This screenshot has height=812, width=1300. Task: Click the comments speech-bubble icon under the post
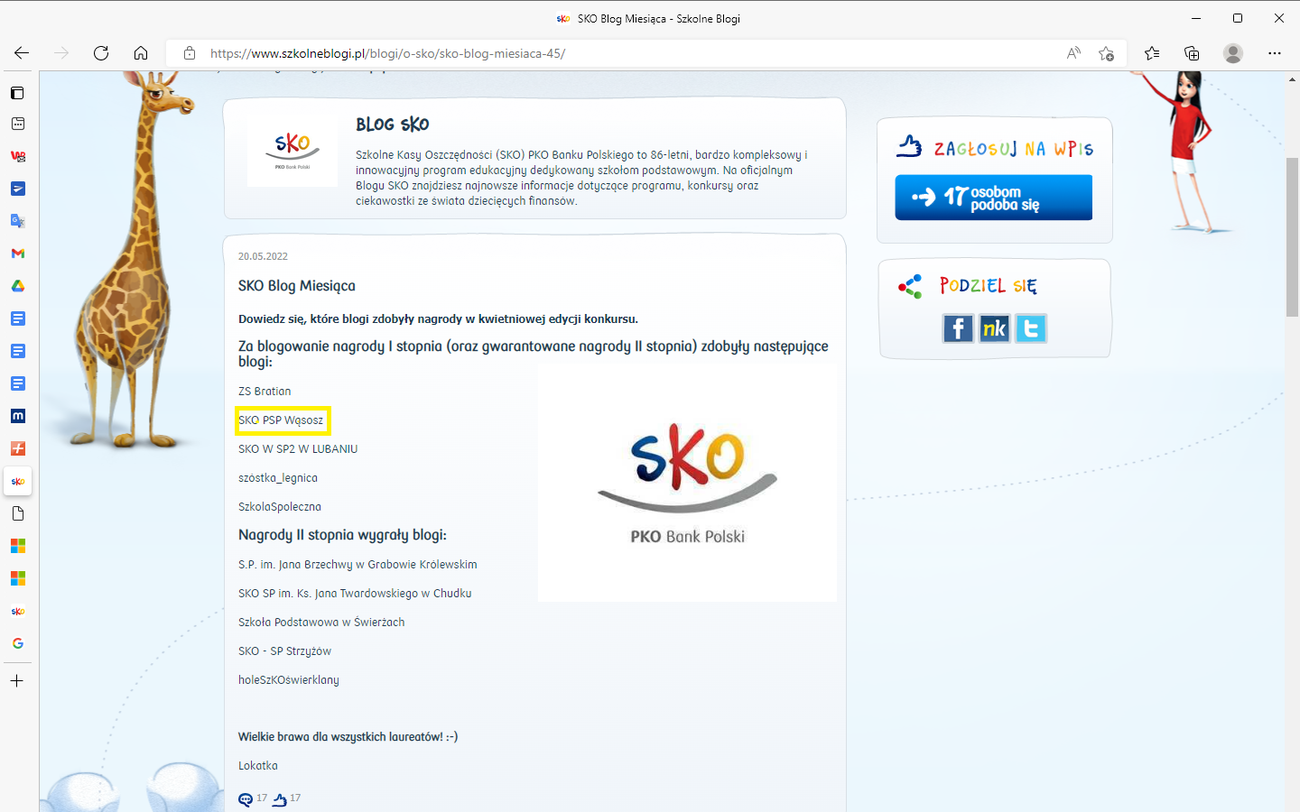[x=246, y=799]
